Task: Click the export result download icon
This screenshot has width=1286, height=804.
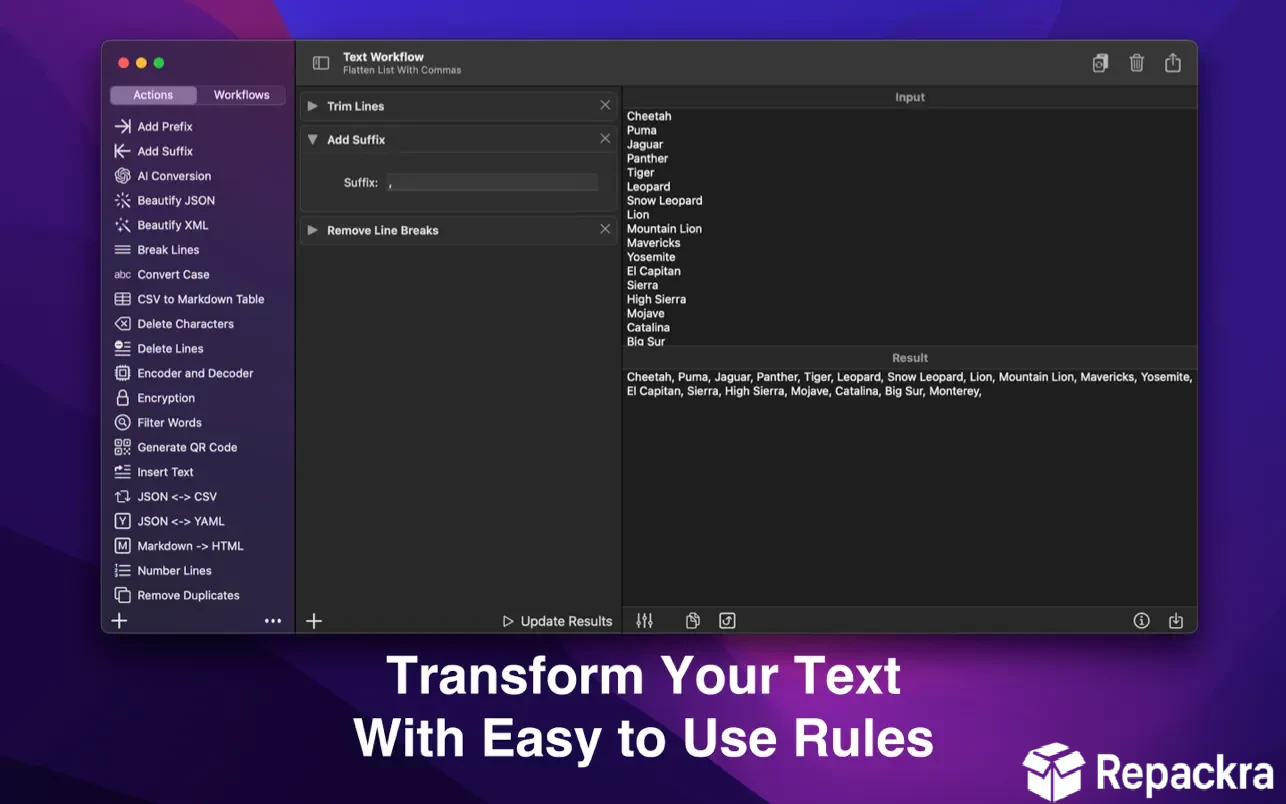Action: (x=1176, y=621)
